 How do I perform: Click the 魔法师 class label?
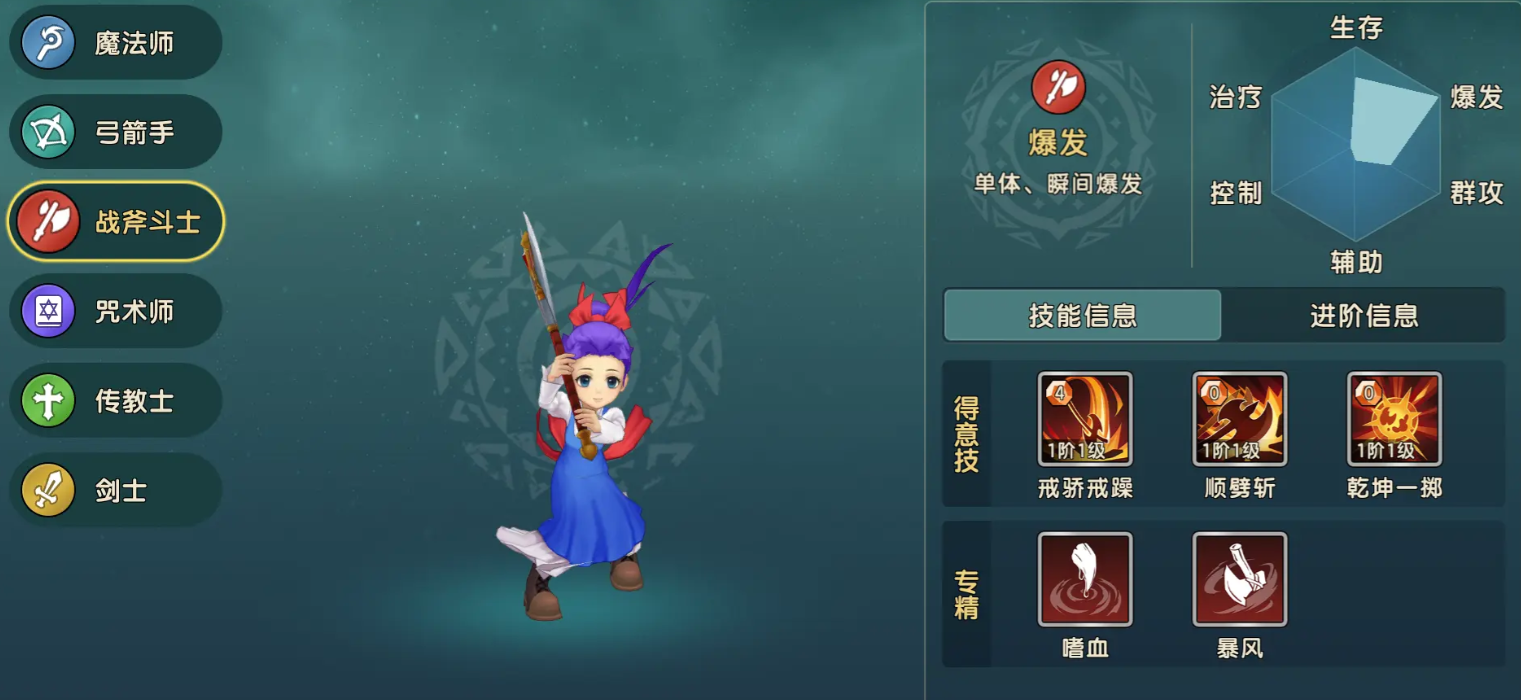[x=134, y=43]
